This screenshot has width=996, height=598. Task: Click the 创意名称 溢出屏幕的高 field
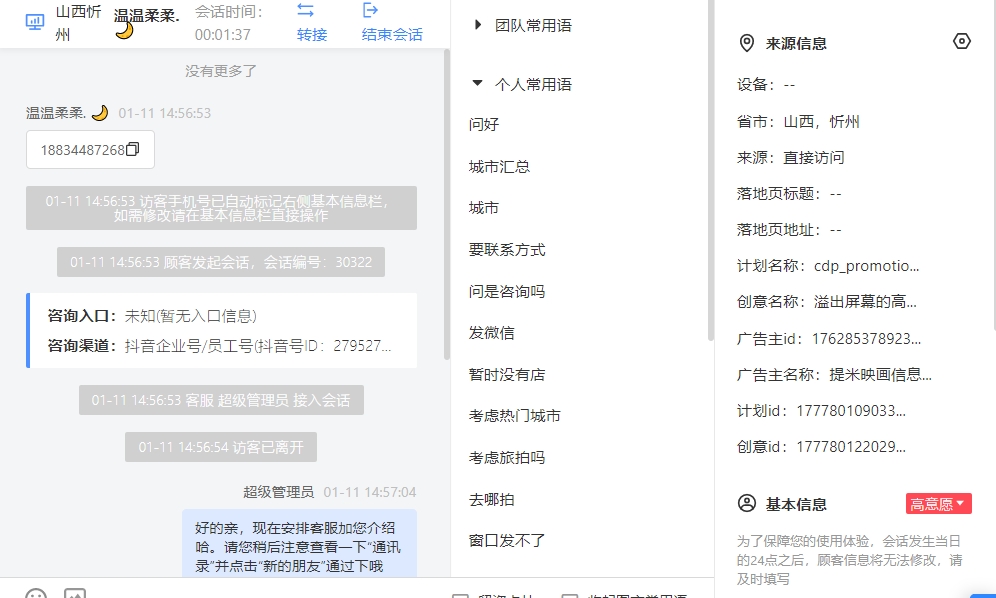pyautogui.click(x=827, y=302)
